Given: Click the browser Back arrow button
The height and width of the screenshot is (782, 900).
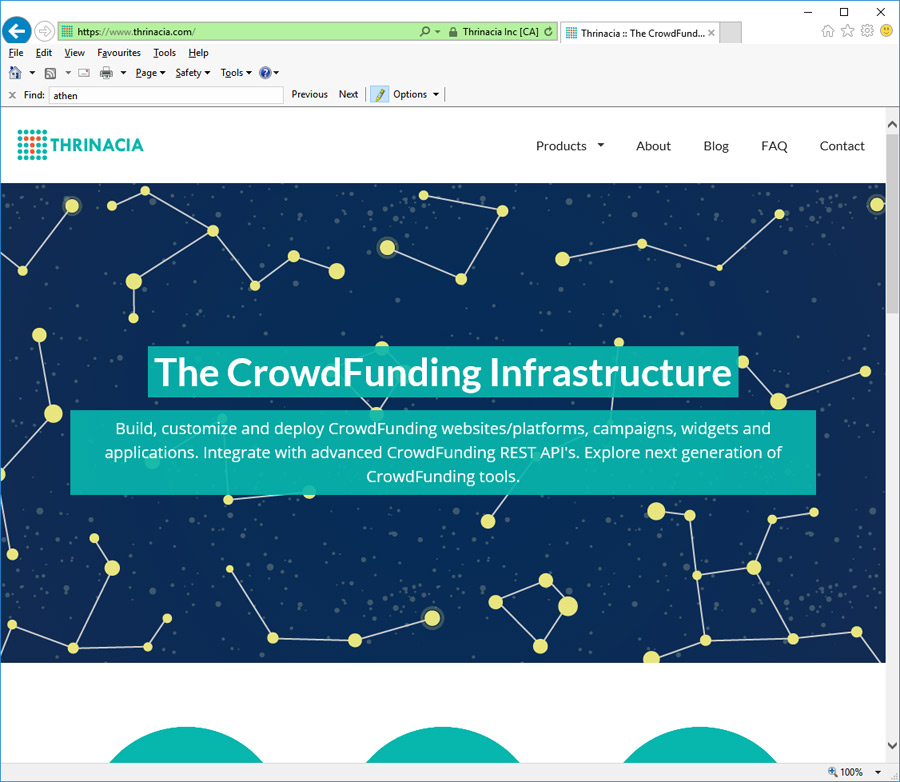Looking at the screenshot, I should coord(17,30).
